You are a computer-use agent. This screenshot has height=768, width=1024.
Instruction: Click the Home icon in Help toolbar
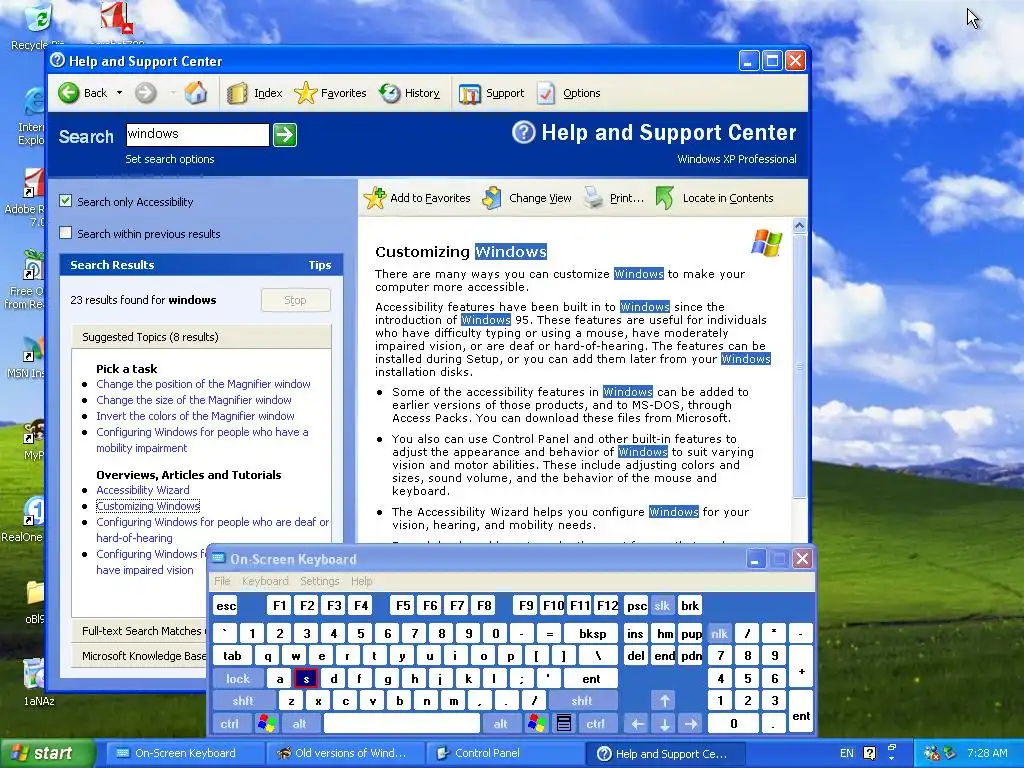point(195,93)
